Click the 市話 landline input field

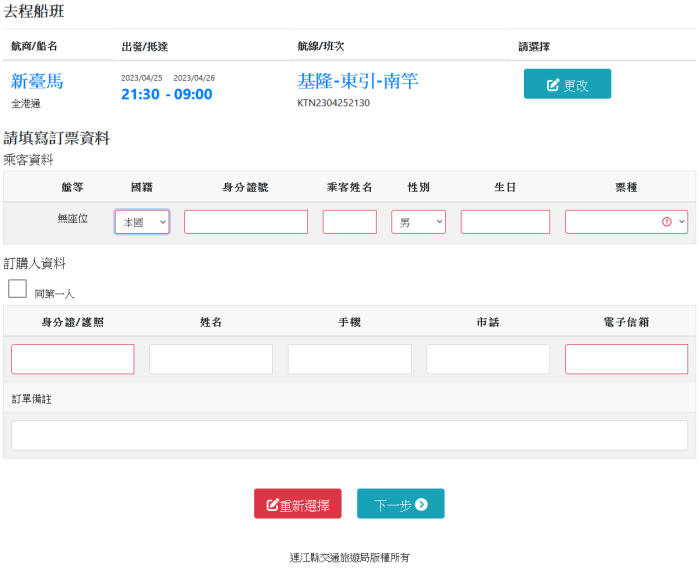(488, 359)
